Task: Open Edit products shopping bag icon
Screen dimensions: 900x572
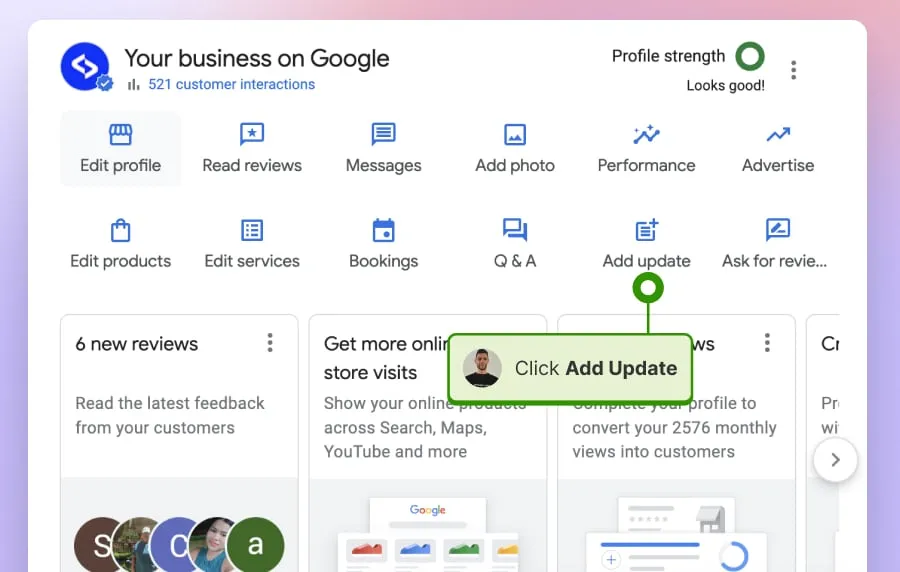Action: 121,230
